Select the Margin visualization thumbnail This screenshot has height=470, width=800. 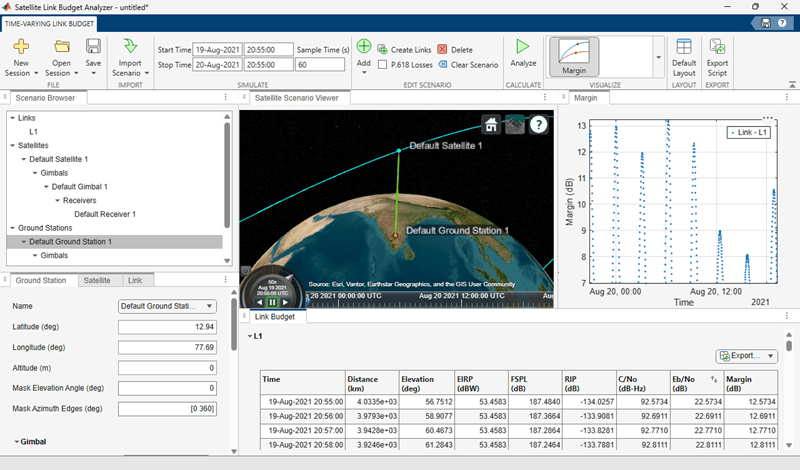574,57
